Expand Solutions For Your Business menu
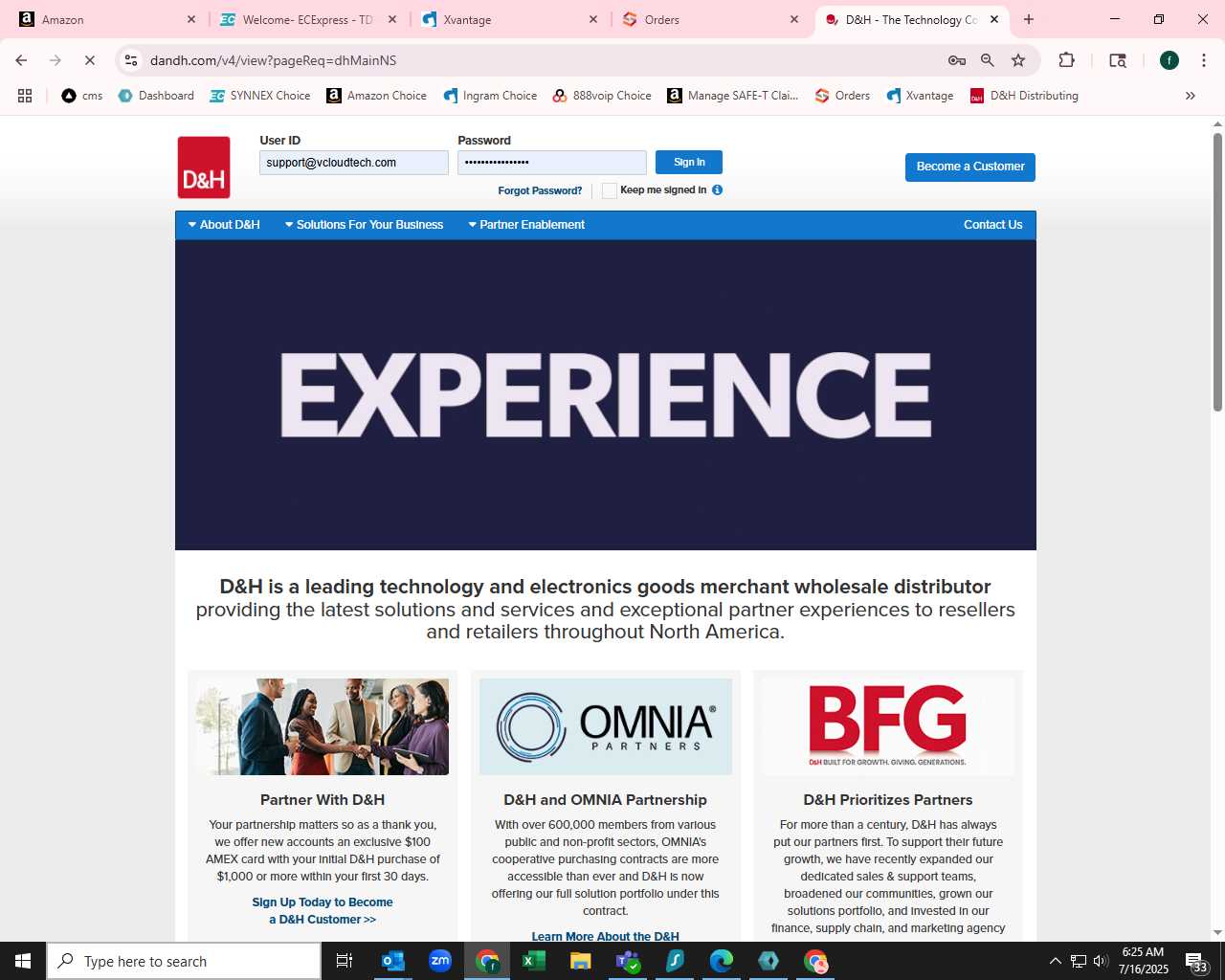 tap(364, 225)
